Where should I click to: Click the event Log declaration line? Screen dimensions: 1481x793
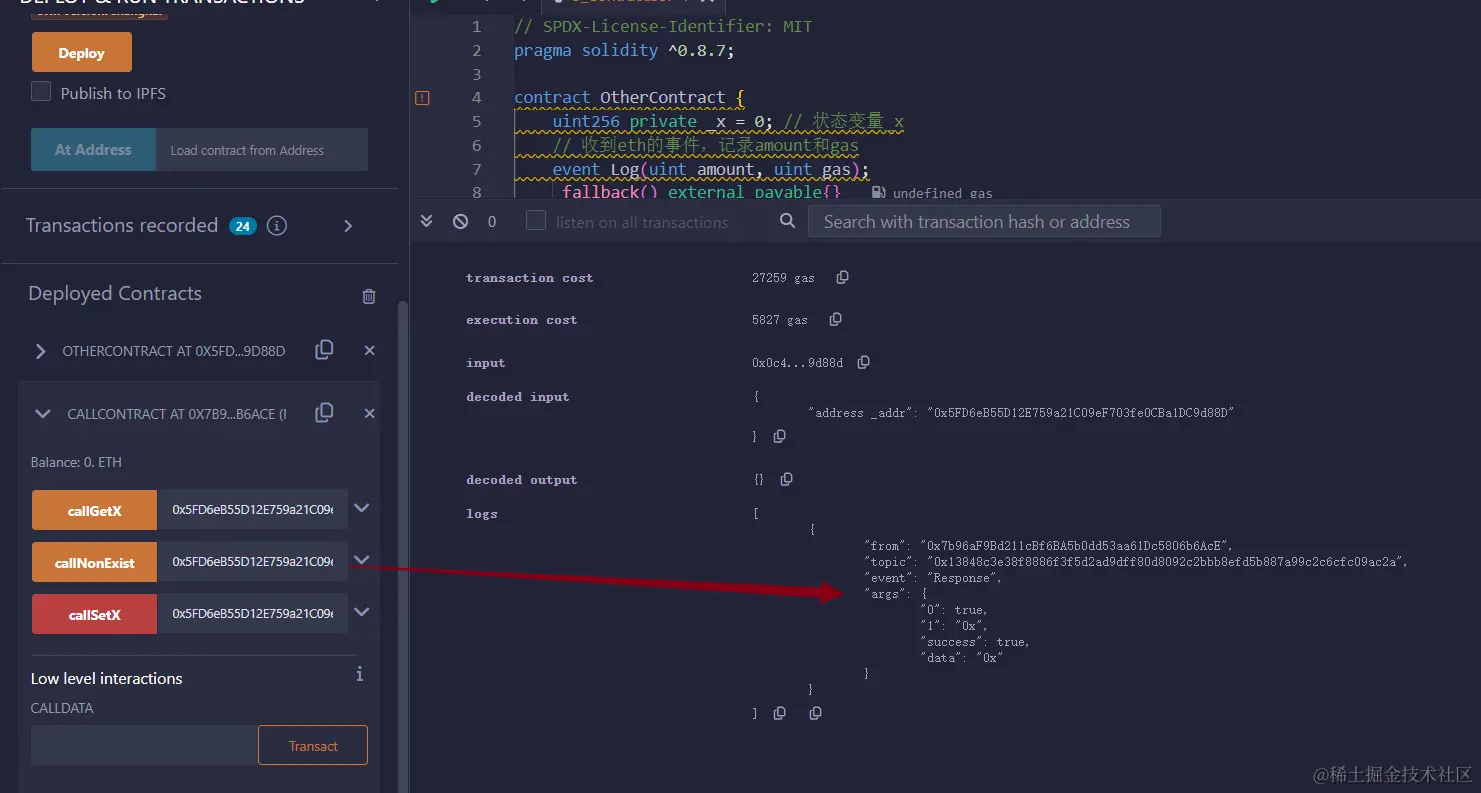[x=711, y=170]
